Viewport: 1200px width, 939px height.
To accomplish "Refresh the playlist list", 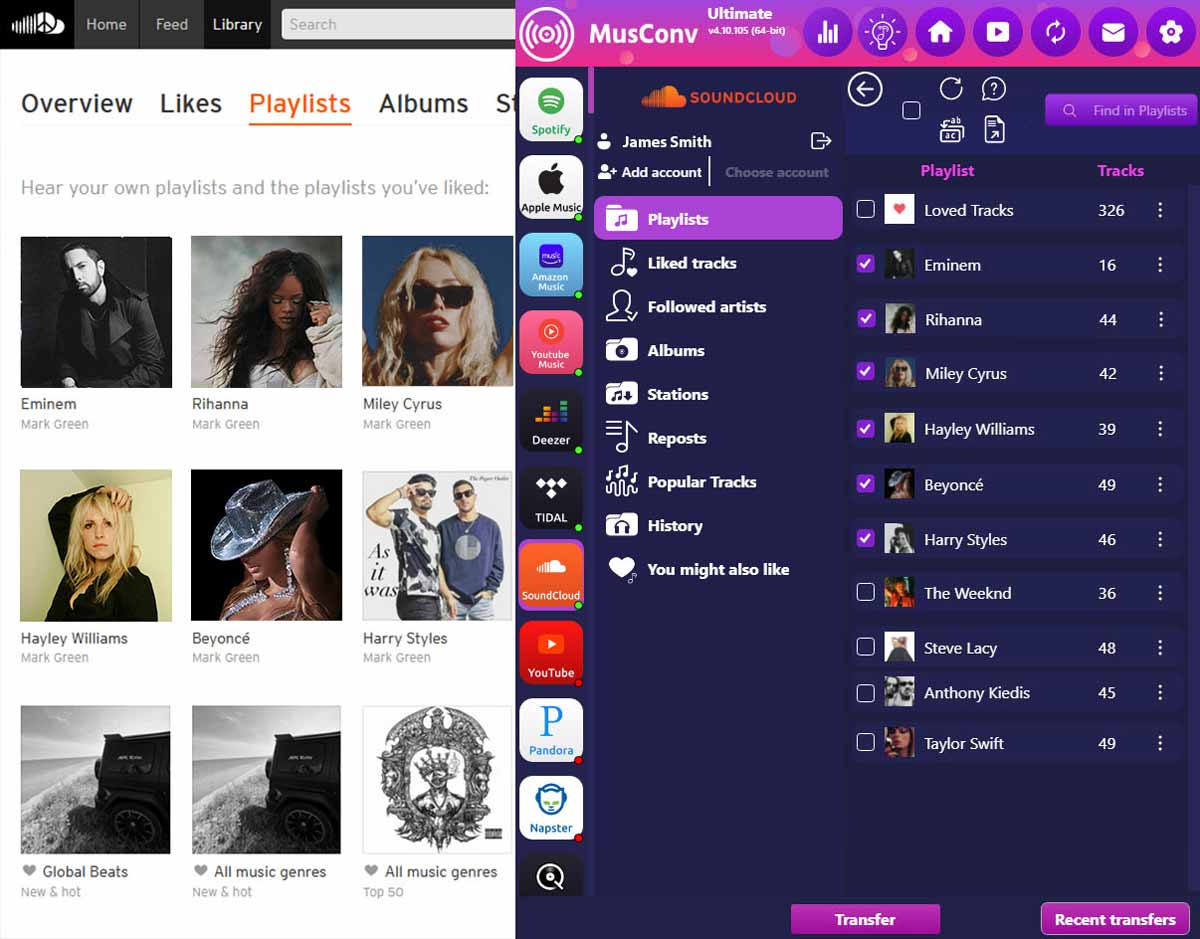I will [x=951, y=88].
